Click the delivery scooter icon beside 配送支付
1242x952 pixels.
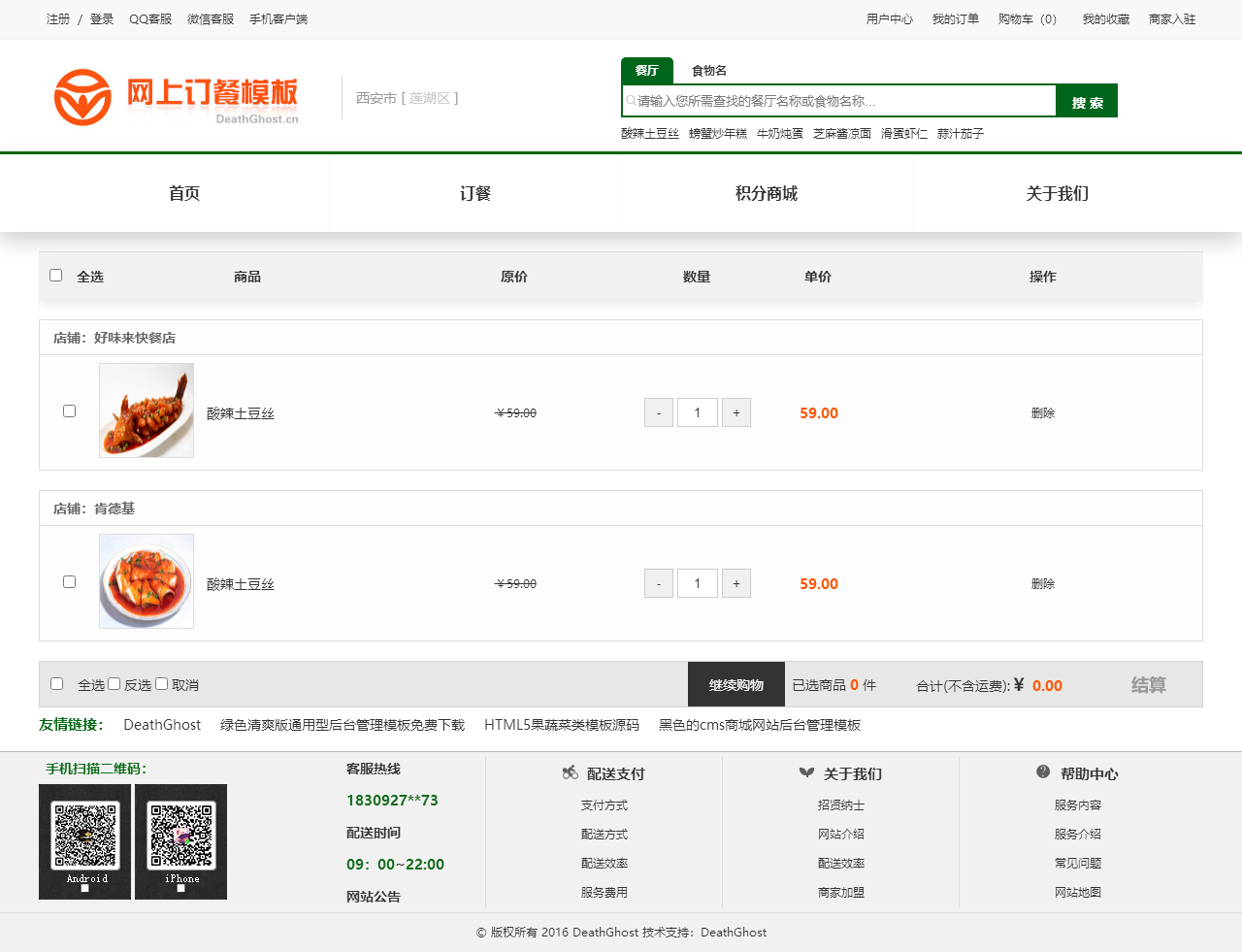click(x=570, y=773)
